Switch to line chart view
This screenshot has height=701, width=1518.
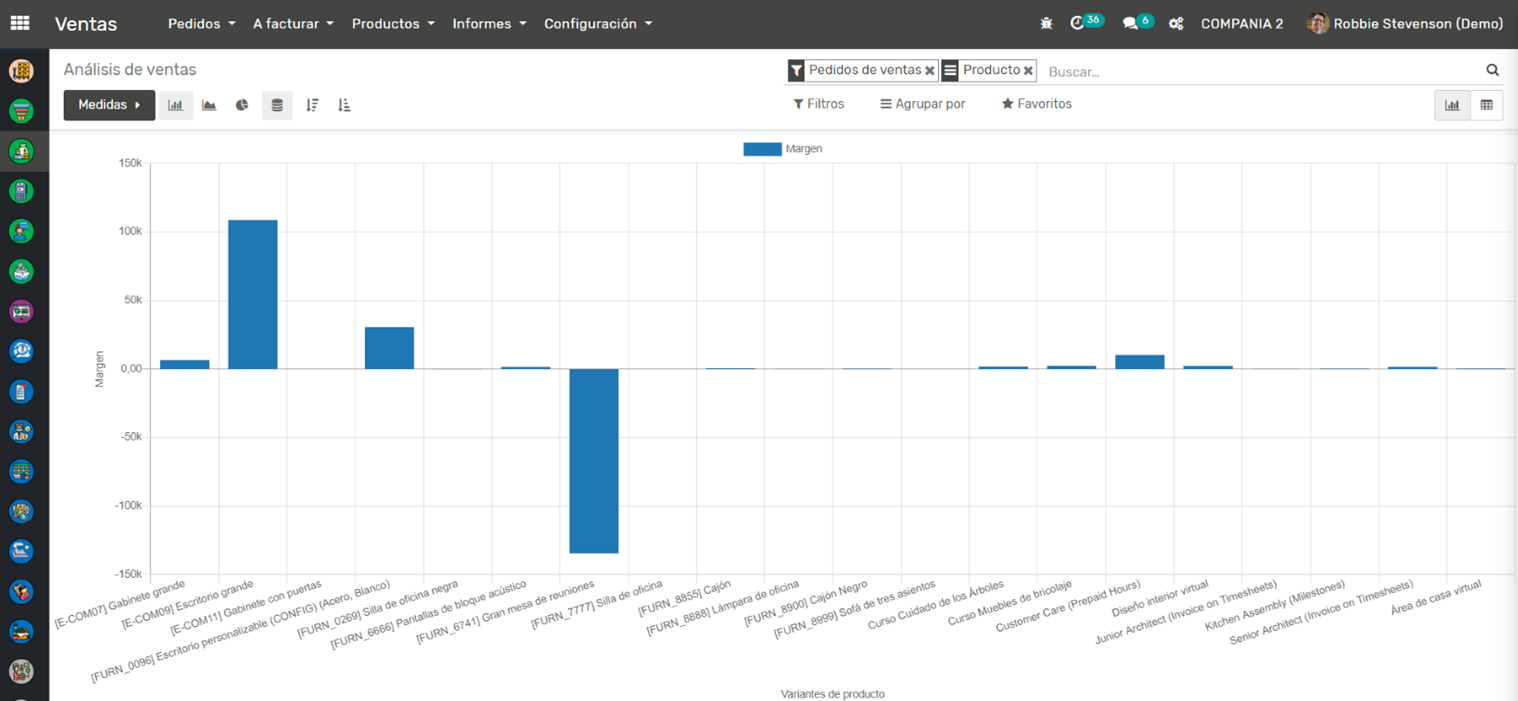(x=209, y=105)
